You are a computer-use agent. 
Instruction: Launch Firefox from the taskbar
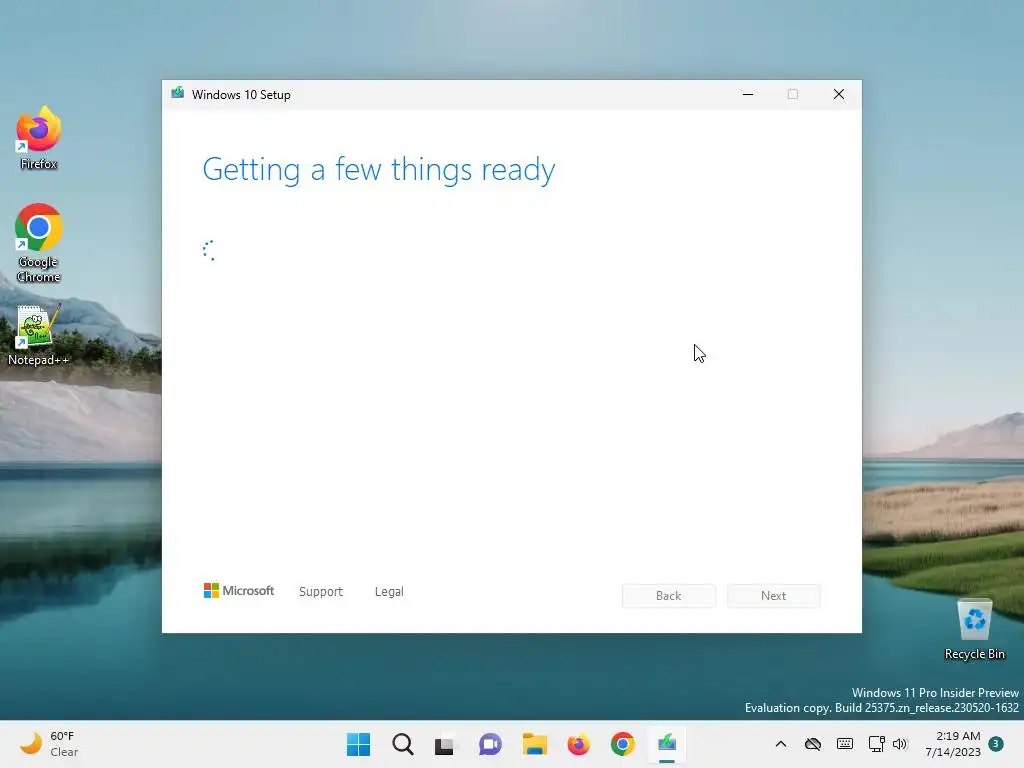tap(579, 744)
